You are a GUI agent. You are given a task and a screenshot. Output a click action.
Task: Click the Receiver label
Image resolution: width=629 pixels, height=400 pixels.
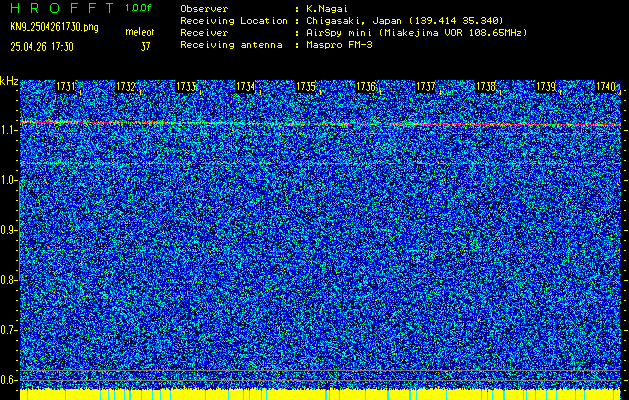point(204,32)
